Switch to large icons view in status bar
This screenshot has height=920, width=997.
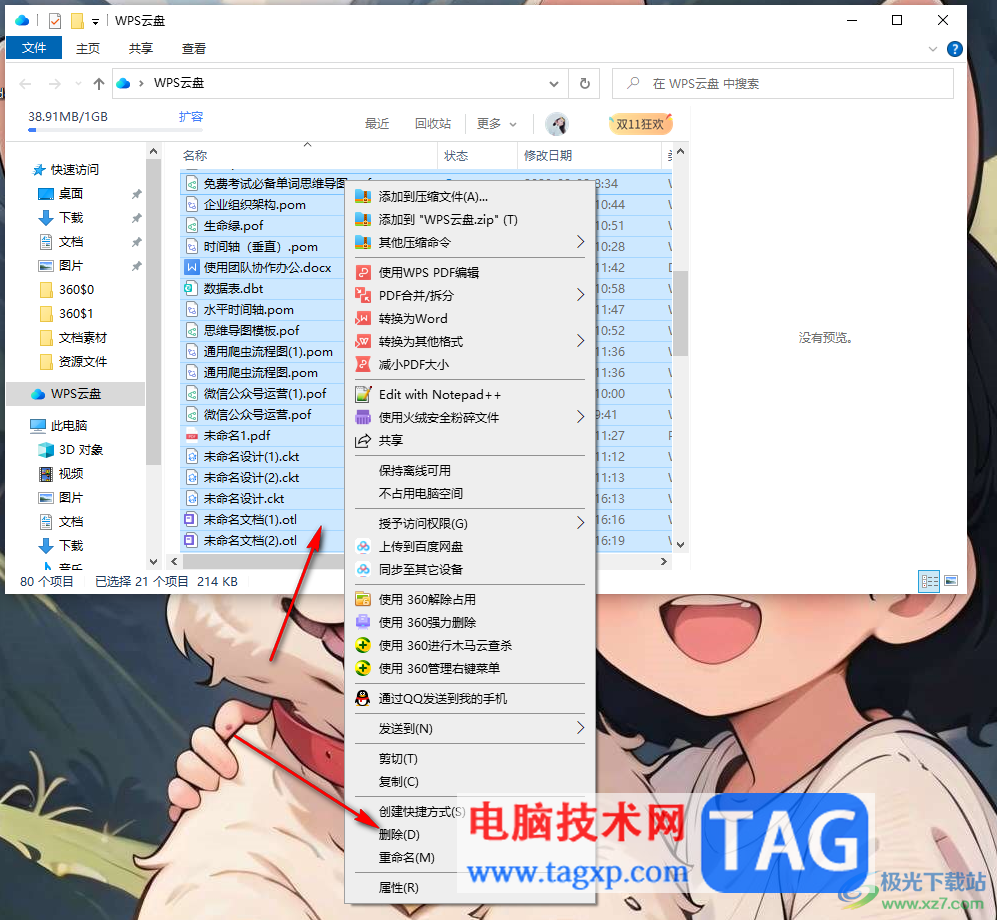[951, 581]
